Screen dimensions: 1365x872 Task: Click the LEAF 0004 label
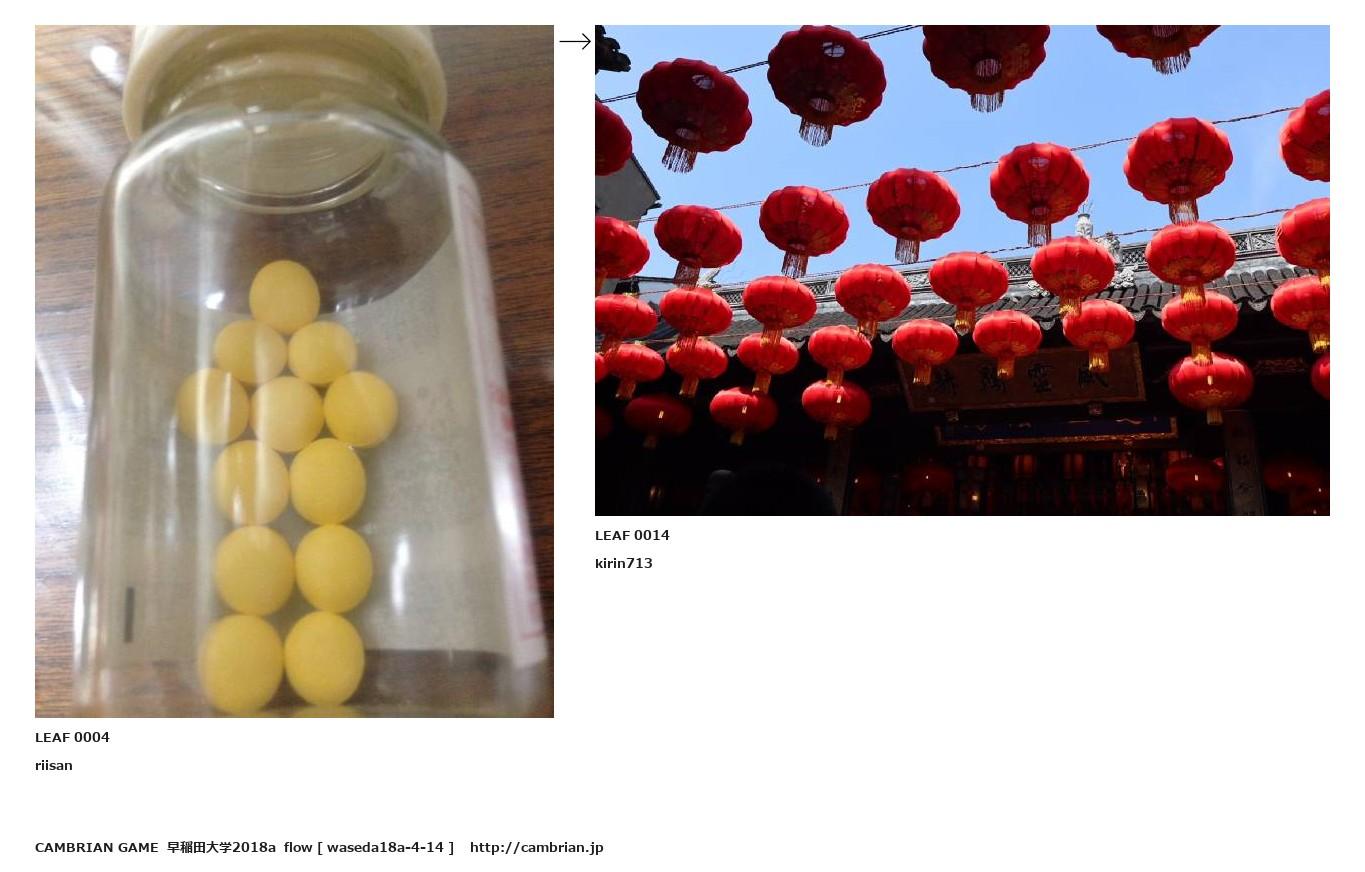[72, 737]
